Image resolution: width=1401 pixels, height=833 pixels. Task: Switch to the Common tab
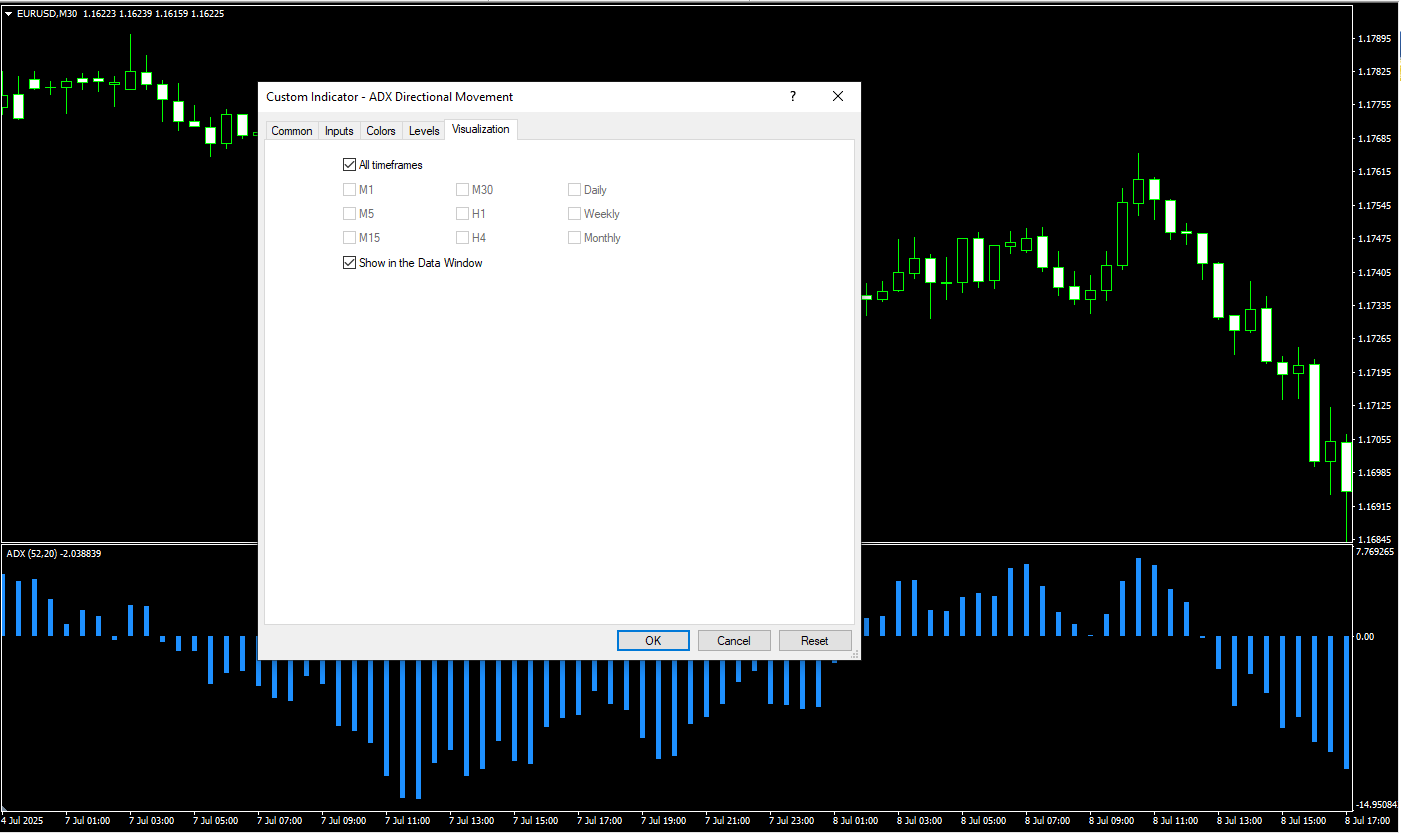pos(292,131)
